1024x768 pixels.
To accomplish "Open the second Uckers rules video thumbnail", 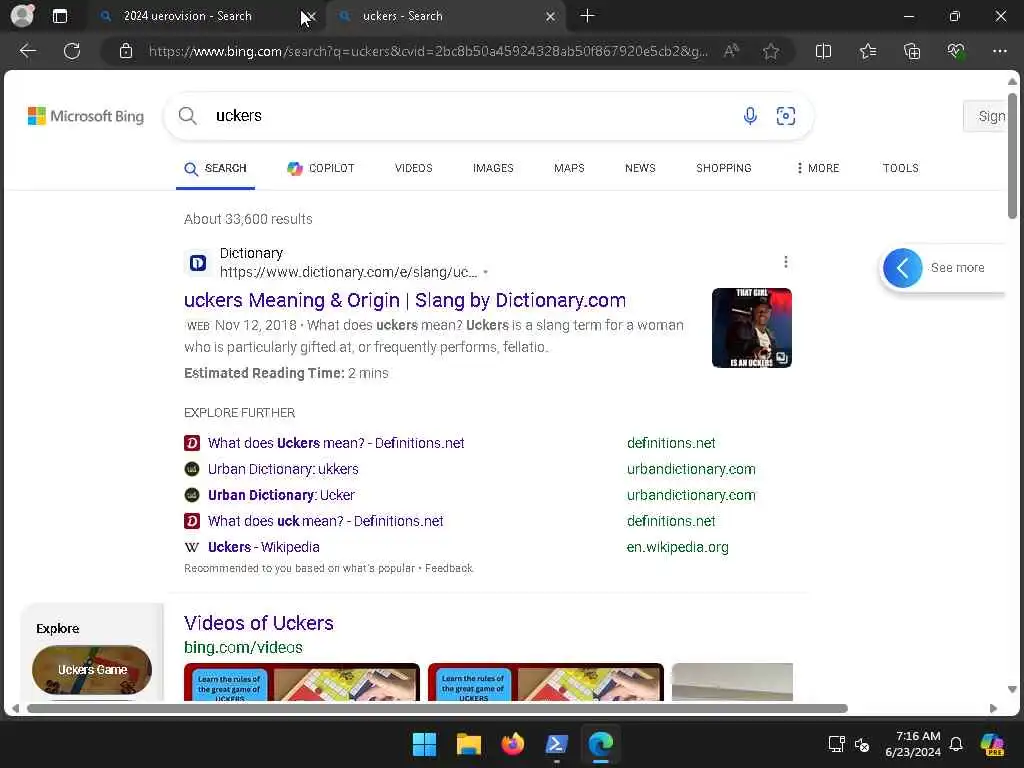I will click(x=546, y=682).
